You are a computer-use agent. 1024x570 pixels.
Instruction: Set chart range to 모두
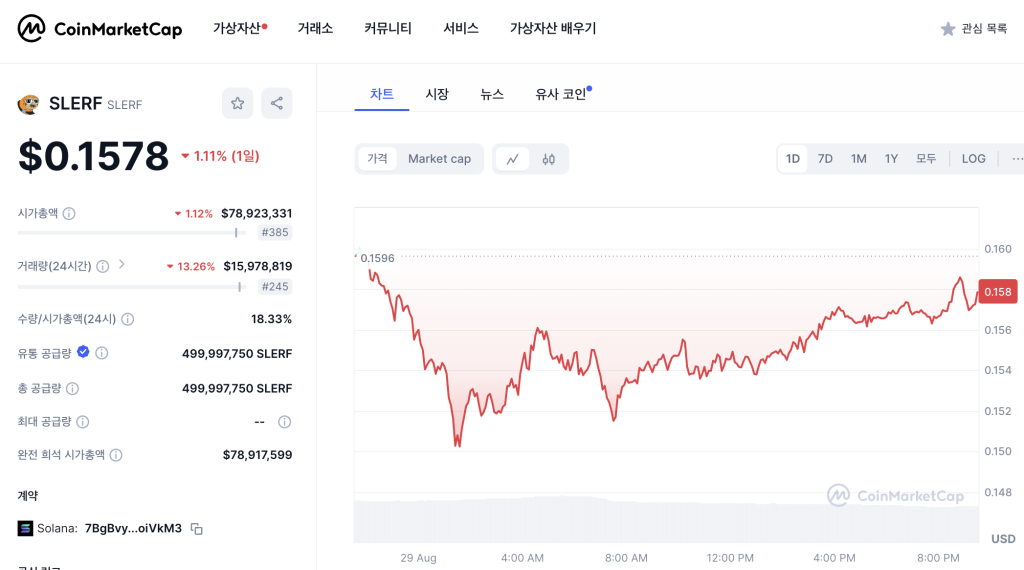pos(926,159)
